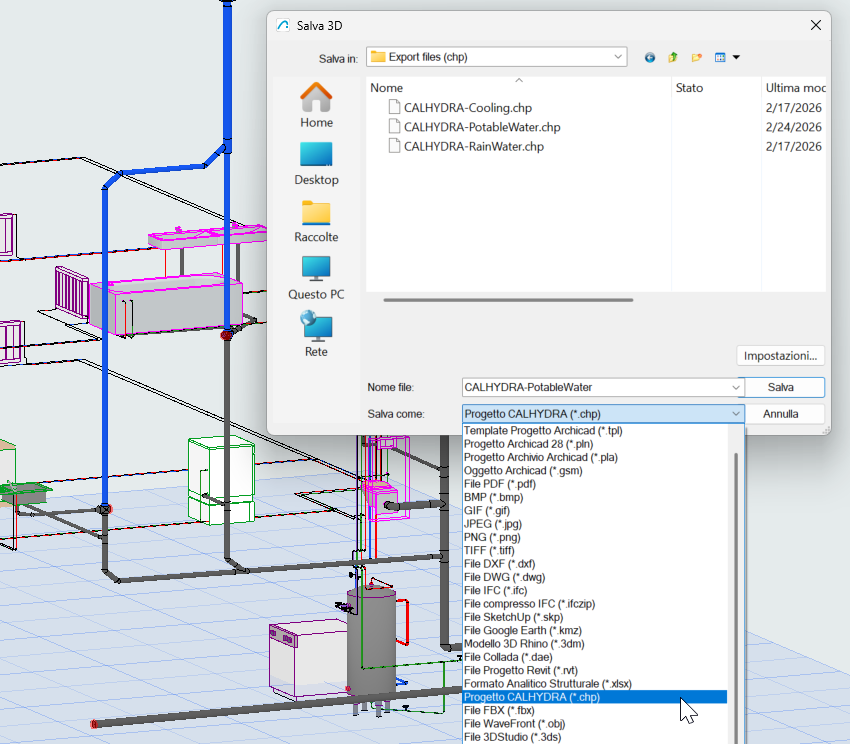The width and height of the screenshot is (850, 744).
Task: Collapse the Salva come format dropdown
Action: tap(736, 414)
